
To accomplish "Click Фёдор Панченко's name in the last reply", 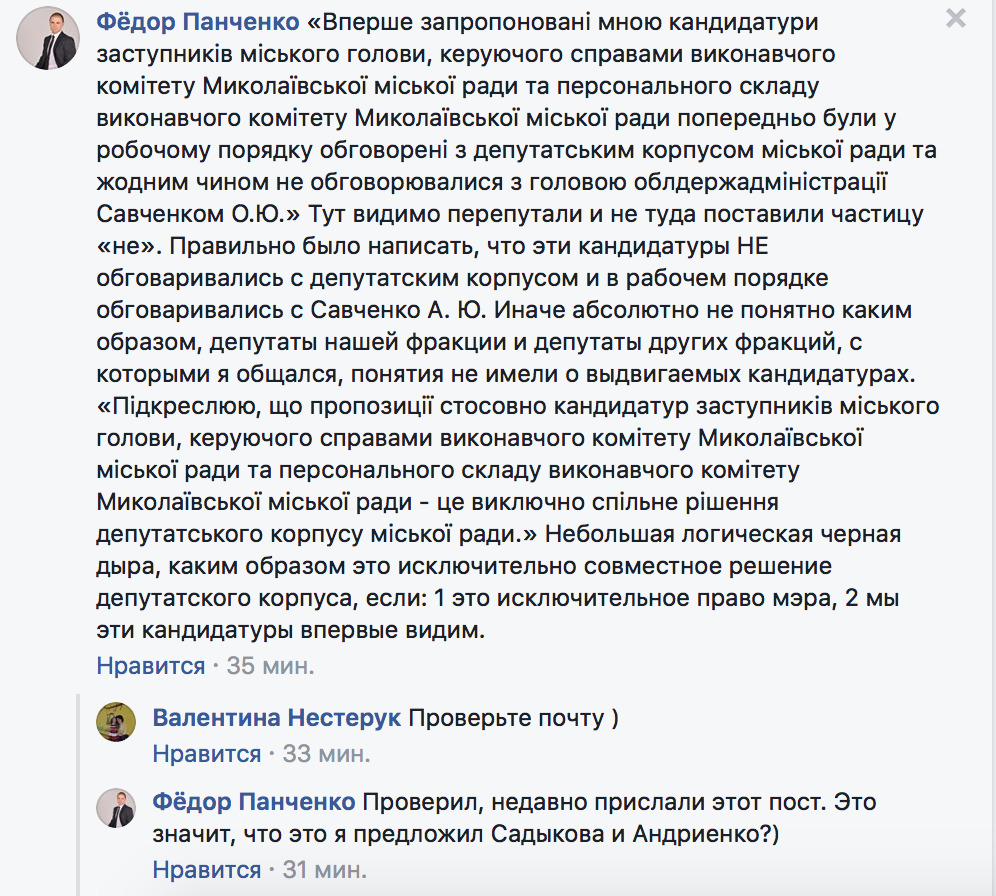I will pyautogui.click(x=253, y=803).
